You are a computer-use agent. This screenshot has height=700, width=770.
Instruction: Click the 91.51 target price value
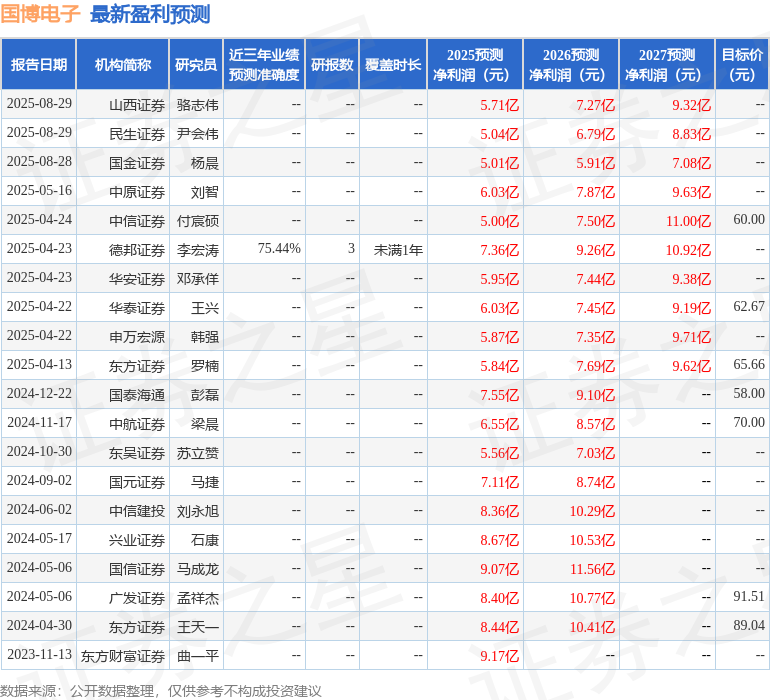click(x=748, y=596)
